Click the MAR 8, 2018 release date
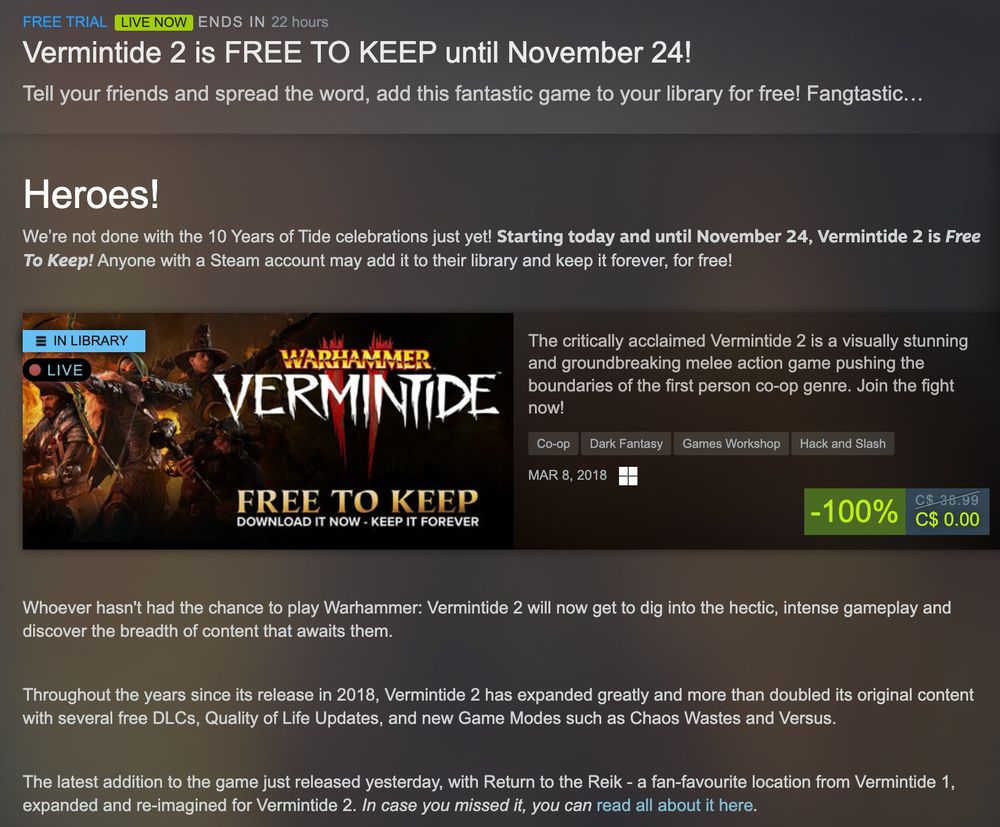This screenshot has width=1000, height=827. click(567, 475)
